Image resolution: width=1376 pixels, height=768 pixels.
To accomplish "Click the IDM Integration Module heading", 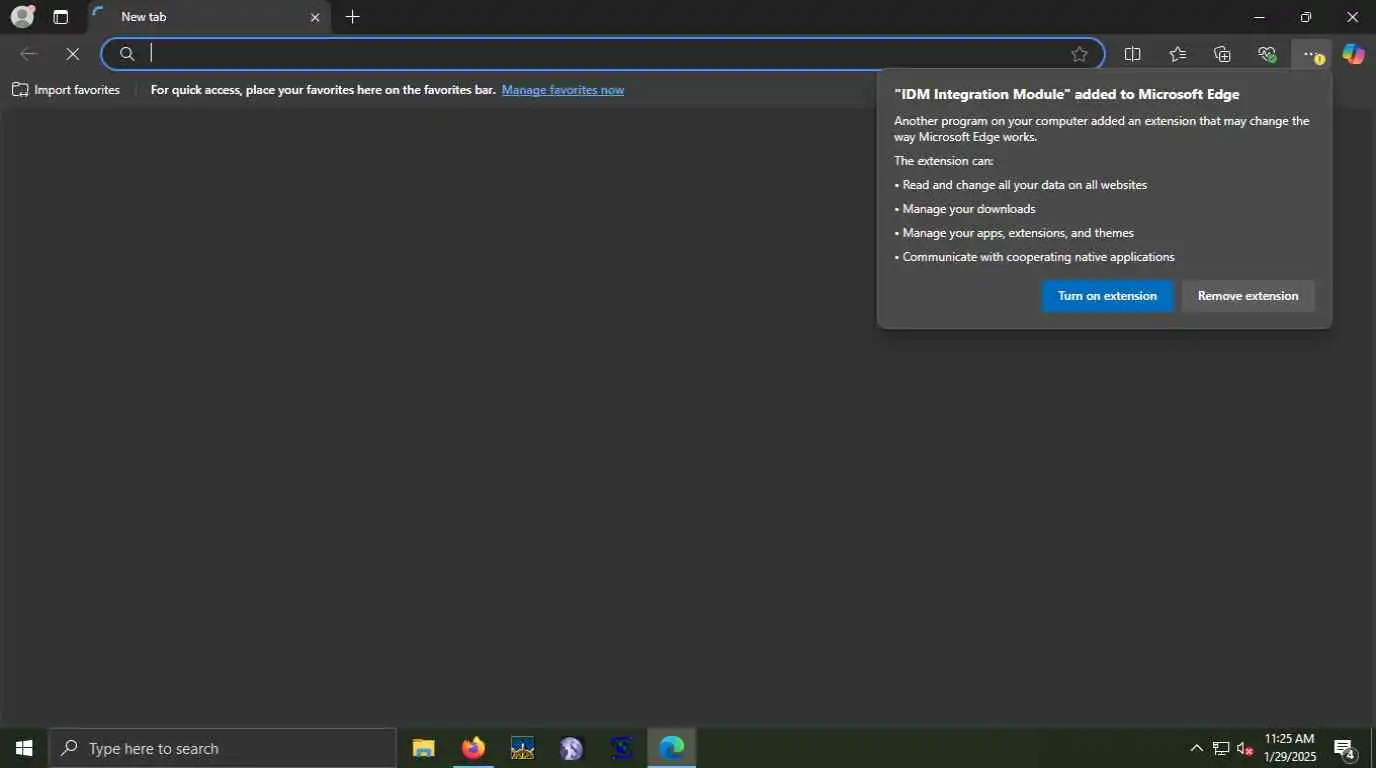I will click(x=1067, y=94).
